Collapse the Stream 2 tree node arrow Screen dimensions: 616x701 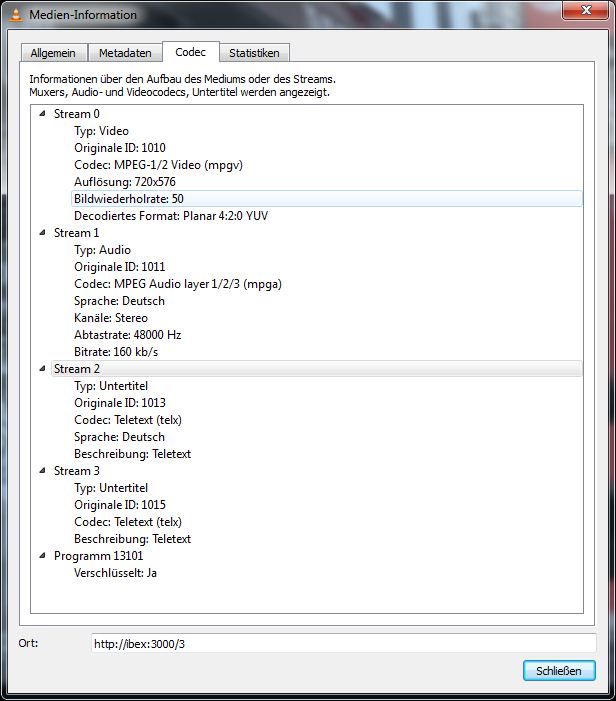(42, 368)
